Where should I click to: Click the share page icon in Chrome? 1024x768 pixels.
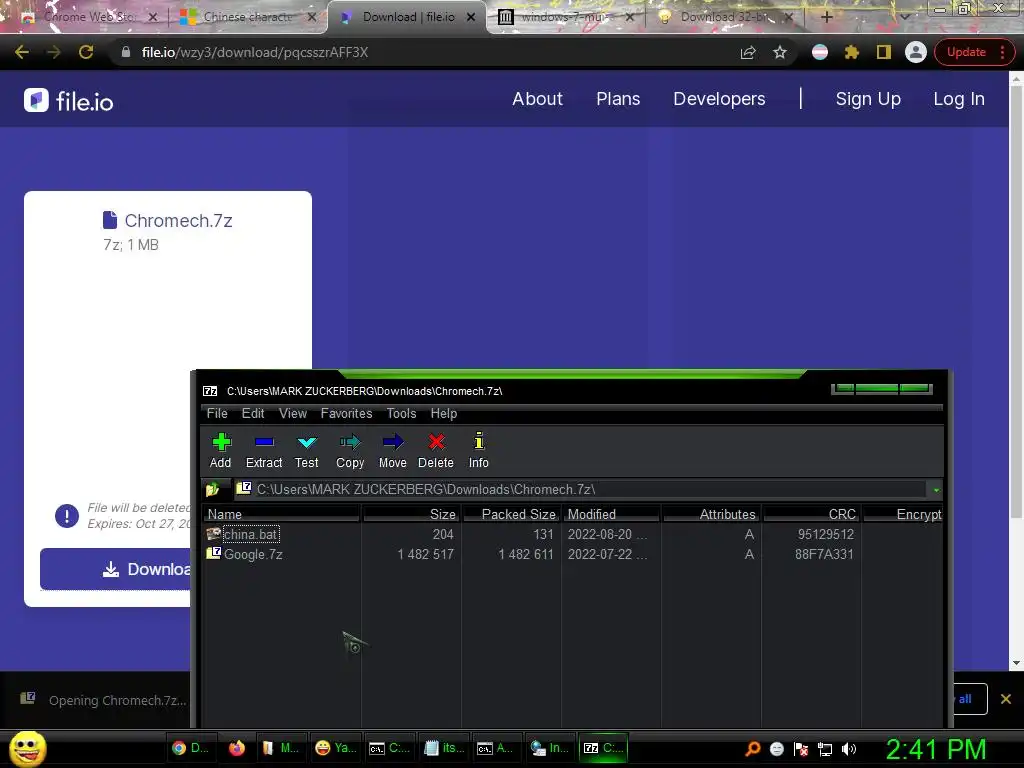[748, 53]
